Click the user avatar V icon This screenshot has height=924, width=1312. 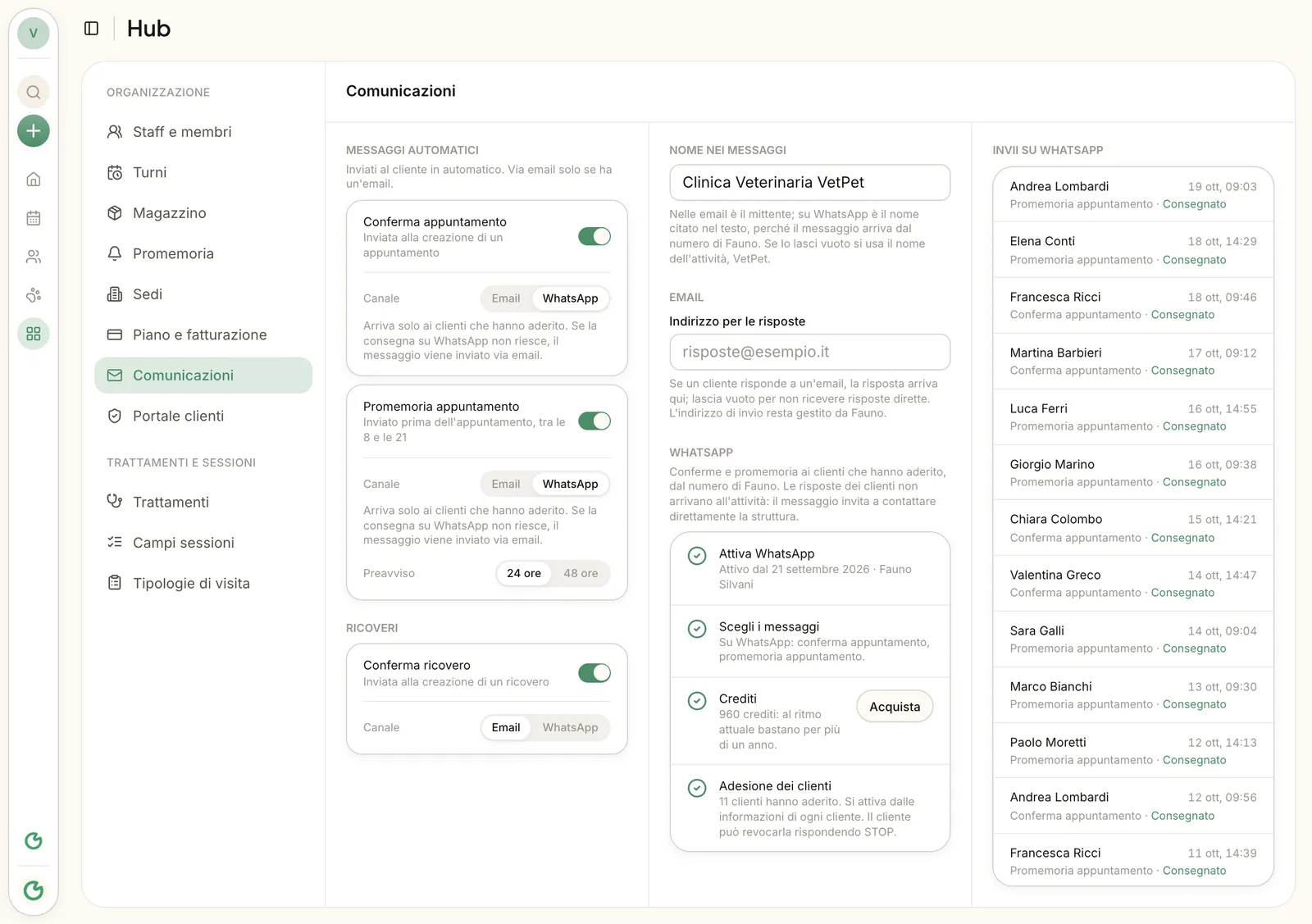(34, 33)
